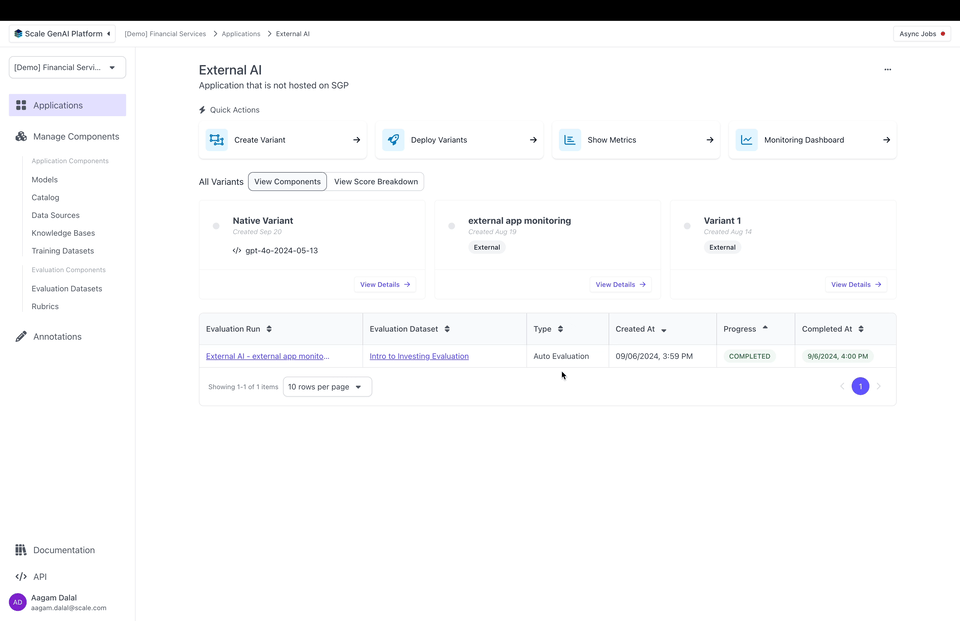Open Training Datasets in sidebar

pos(62,250)
